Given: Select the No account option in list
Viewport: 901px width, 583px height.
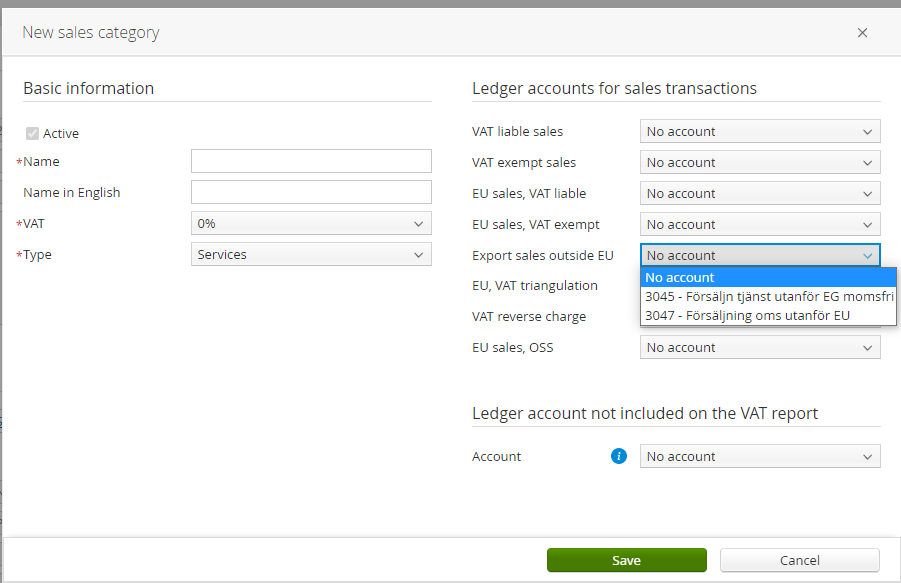Looking at the screenshot, I should (768, 277).
